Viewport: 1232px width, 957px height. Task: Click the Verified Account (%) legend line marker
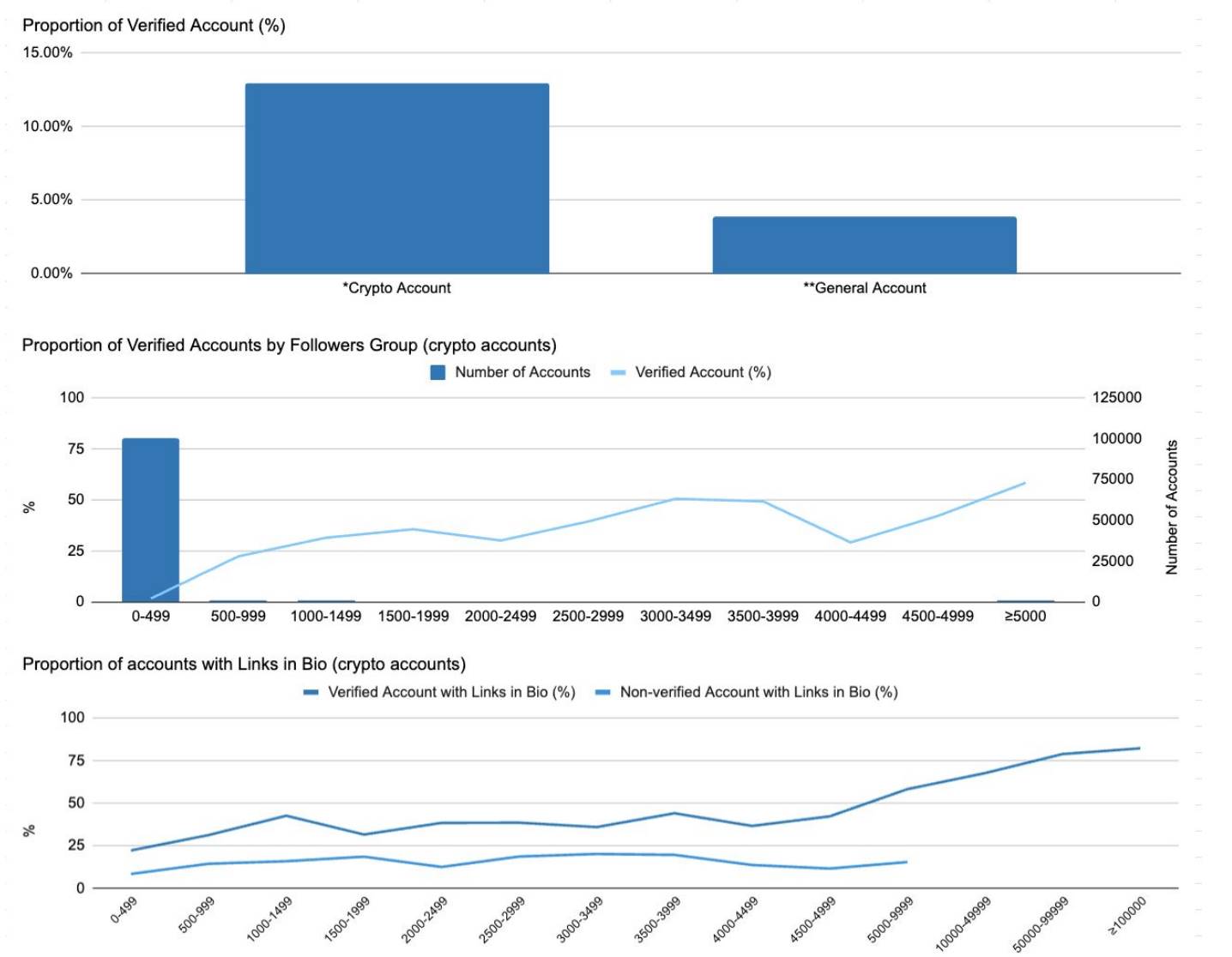[618, 372]
